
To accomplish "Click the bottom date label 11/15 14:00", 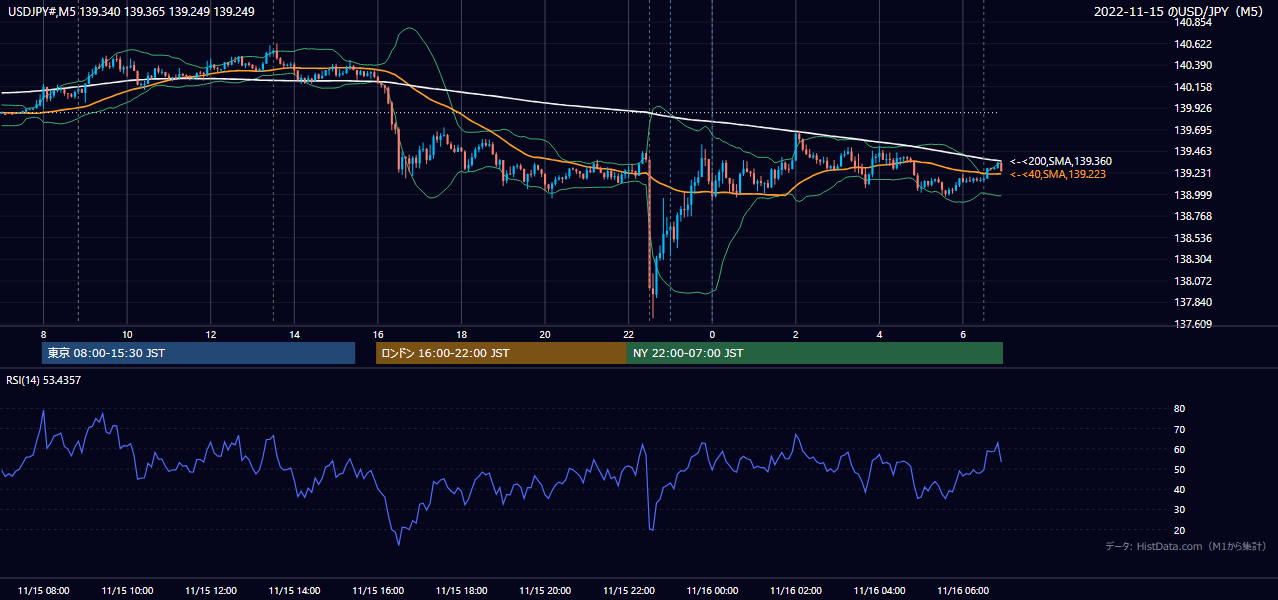I will [294, 591].
